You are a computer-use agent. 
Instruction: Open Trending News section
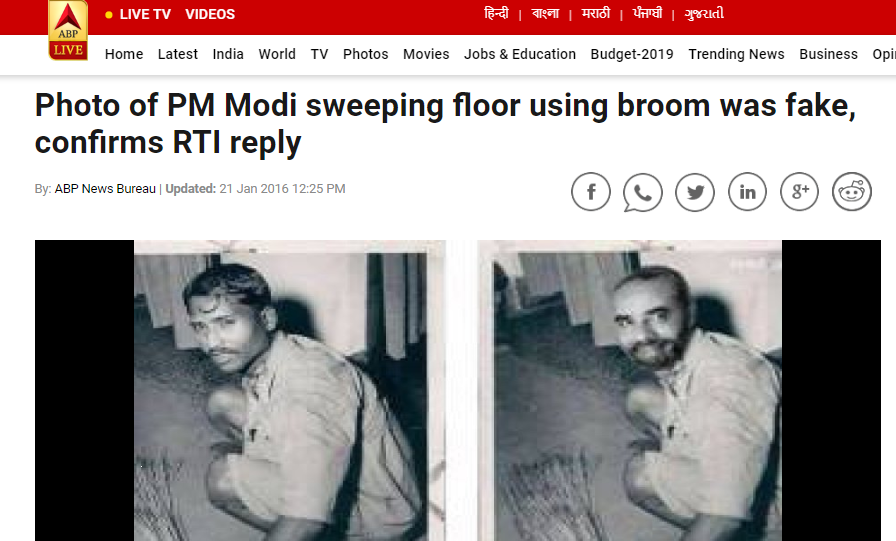pos(737,54)
